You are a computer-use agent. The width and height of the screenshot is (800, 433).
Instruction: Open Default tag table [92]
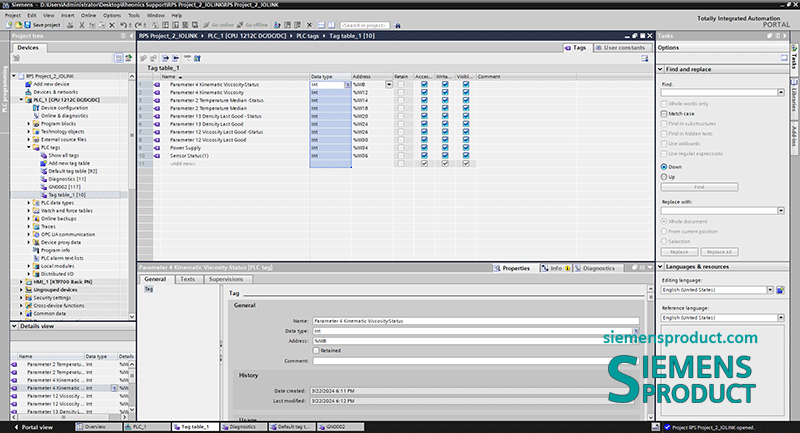72,171
